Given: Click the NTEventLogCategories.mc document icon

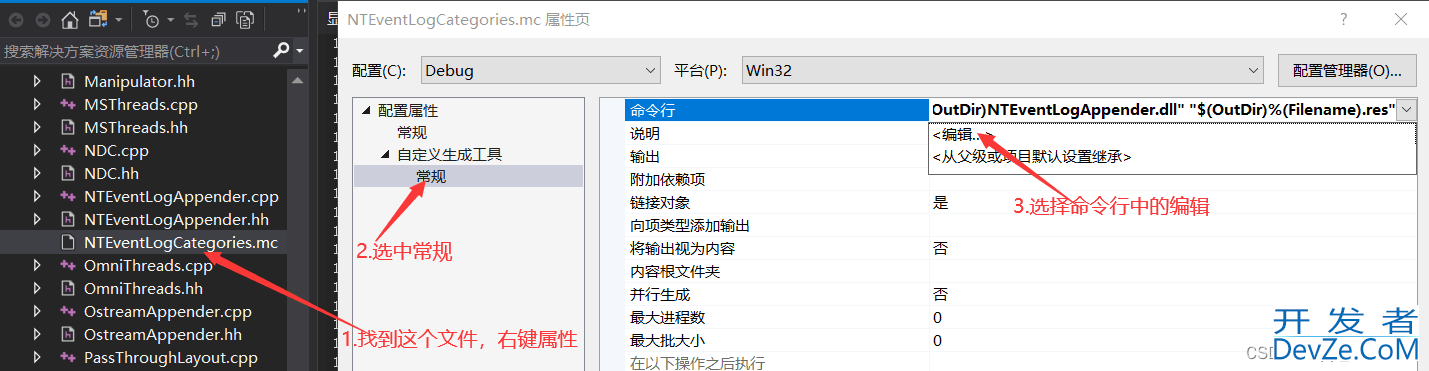Looking at the screenshot, I should click(68, 242).
